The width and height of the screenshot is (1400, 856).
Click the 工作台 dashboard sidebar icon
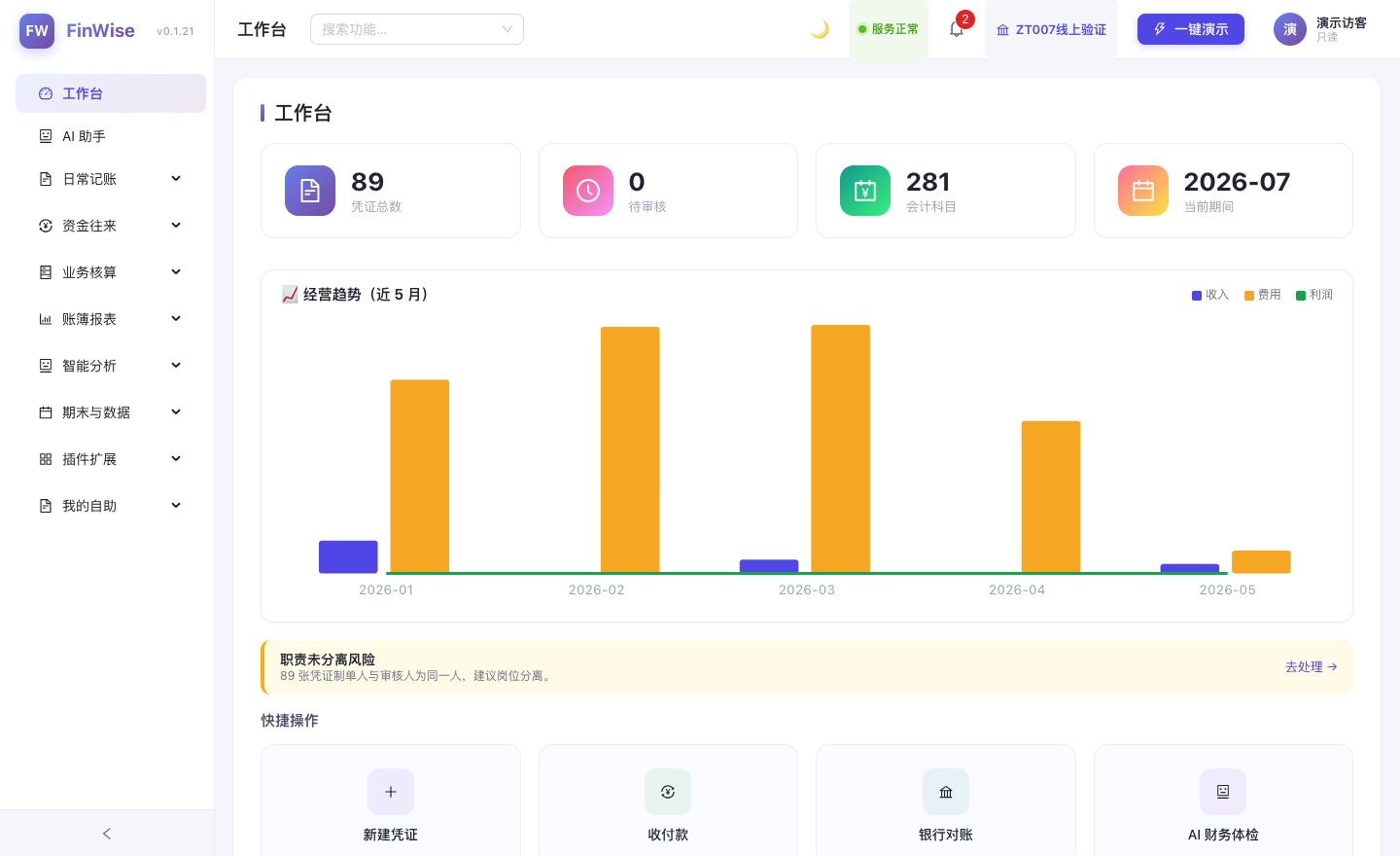coord(46,93)
